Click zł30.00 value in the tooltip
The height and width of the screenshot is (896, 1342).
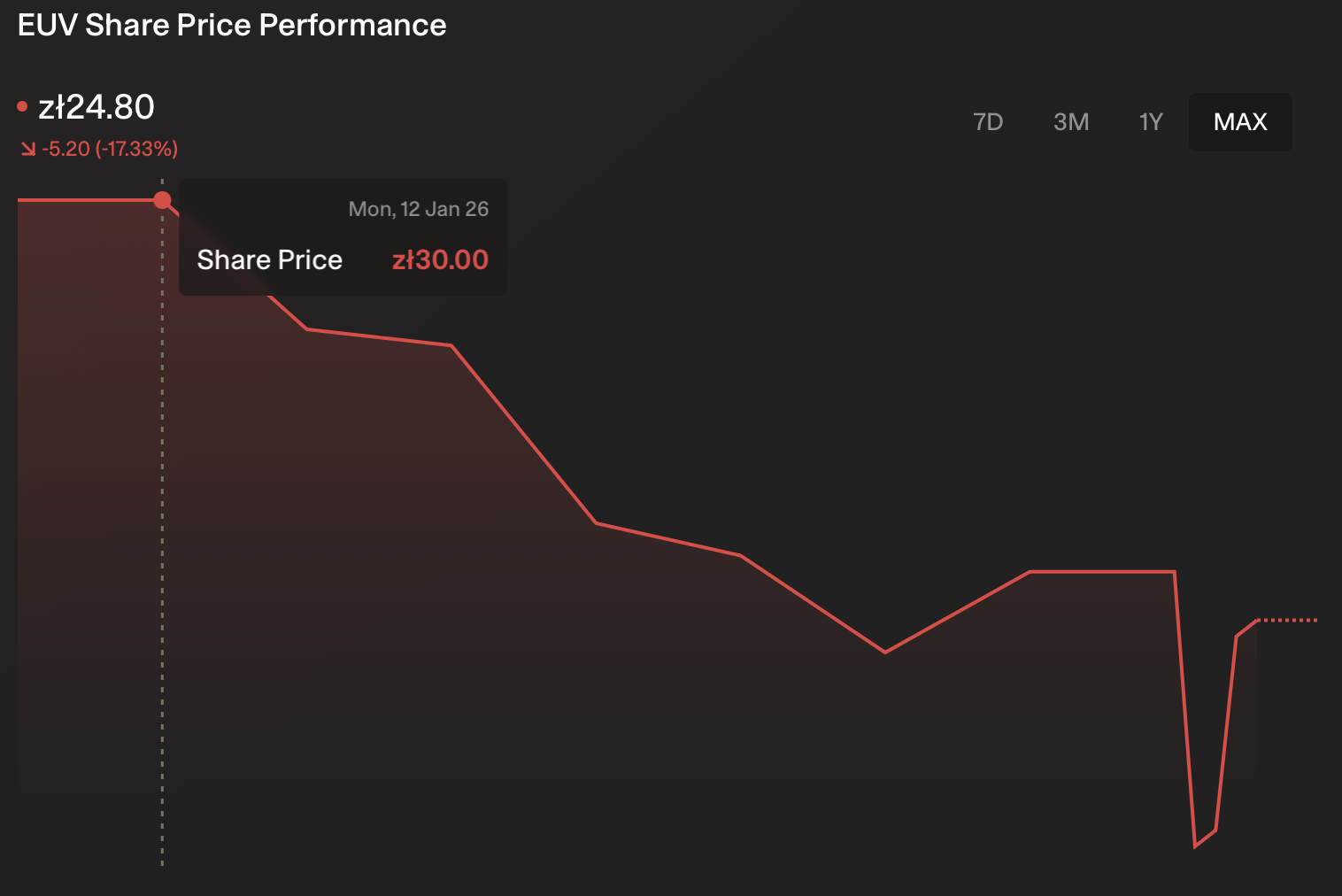pos(440,259)
